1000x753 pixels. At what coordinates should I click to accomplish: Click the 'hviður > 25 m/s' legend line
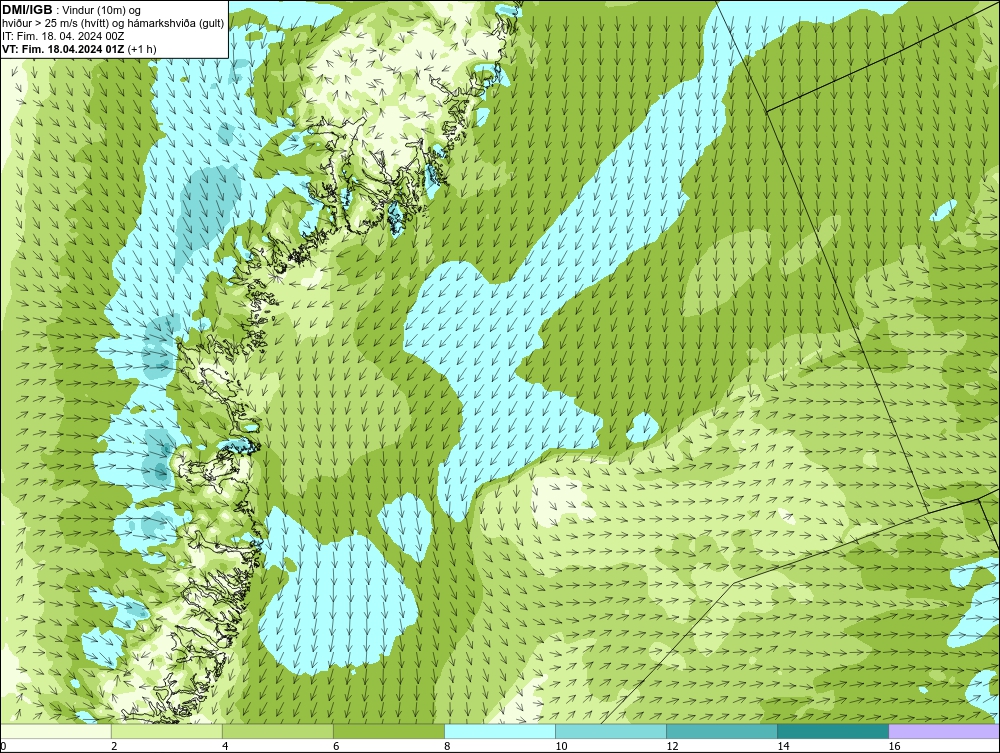coord(113,24)
